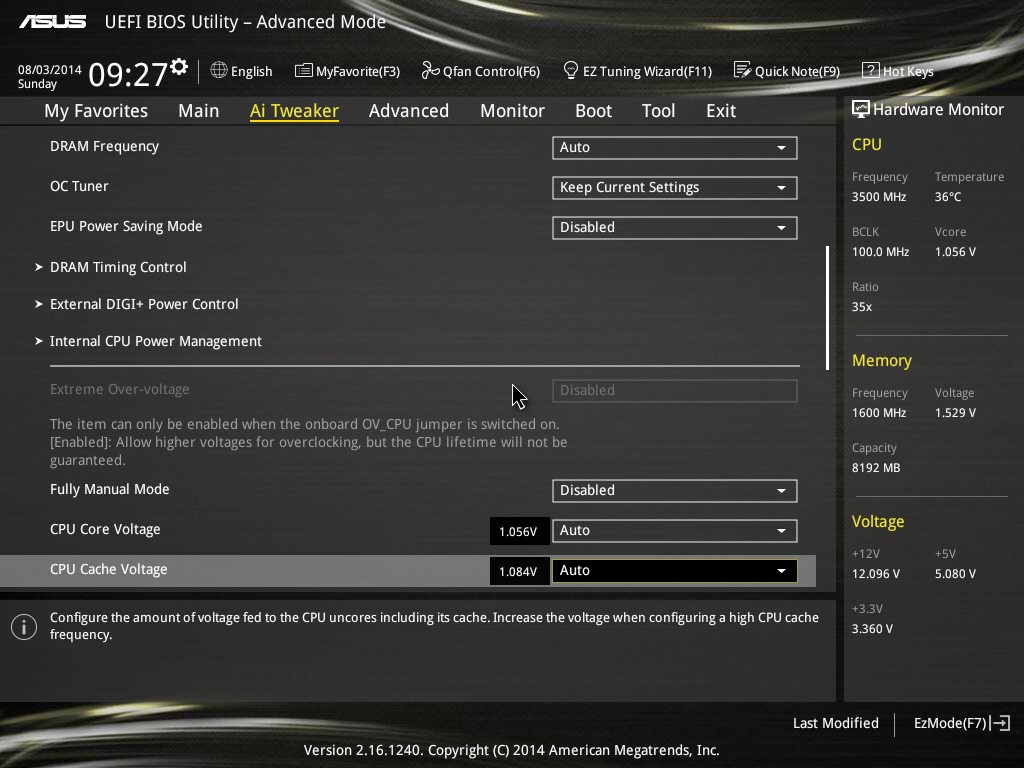1024x768 pixels.
Task: Click the clock settings gear icon
Action: coord(179,66)
